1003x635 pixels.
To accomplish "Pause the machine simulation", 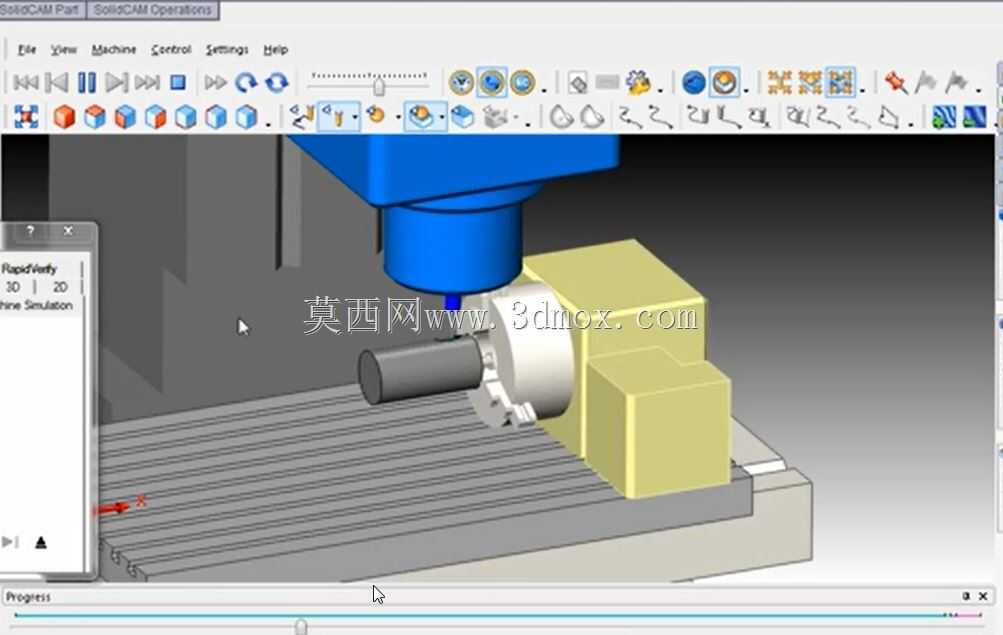I will click(x=86, y=82).
